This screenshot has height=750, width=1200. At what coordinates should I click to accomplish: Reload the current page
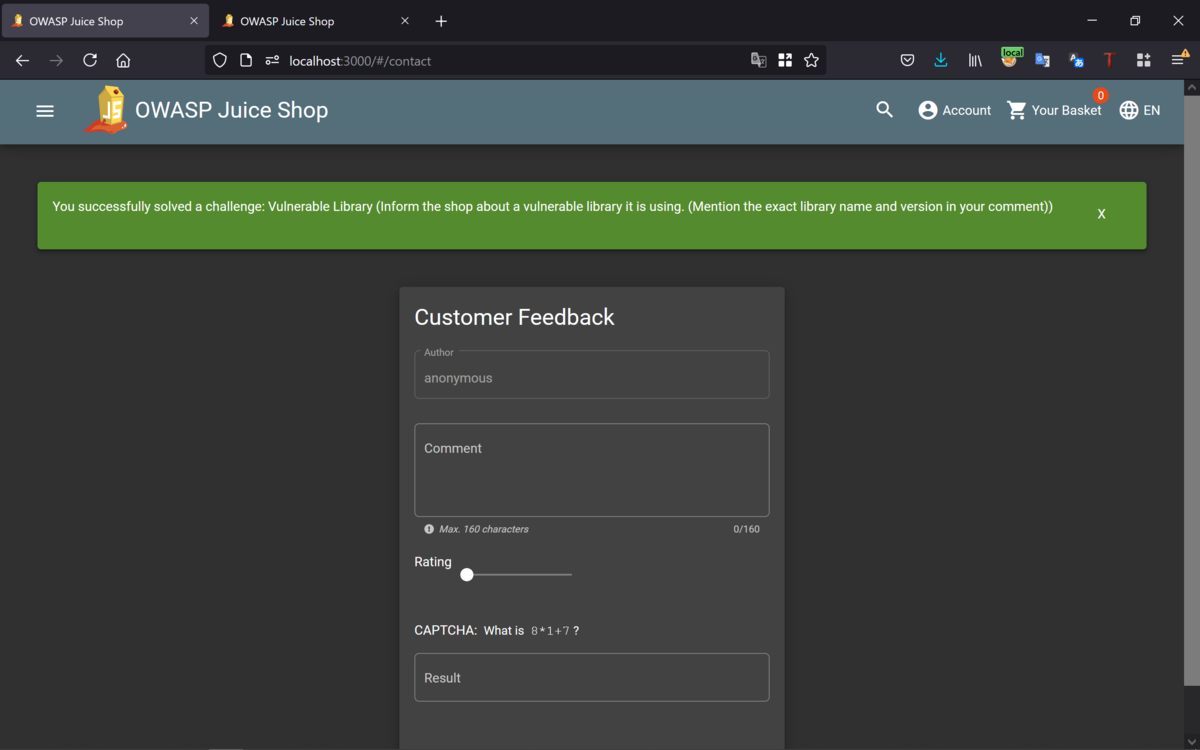90,60
